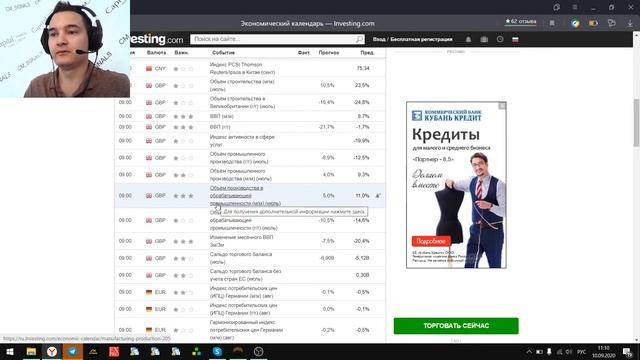The height and width of the screenshot is (360, 640).
Task: Open the green blocks app in taskbar
Action: (196, 351)
